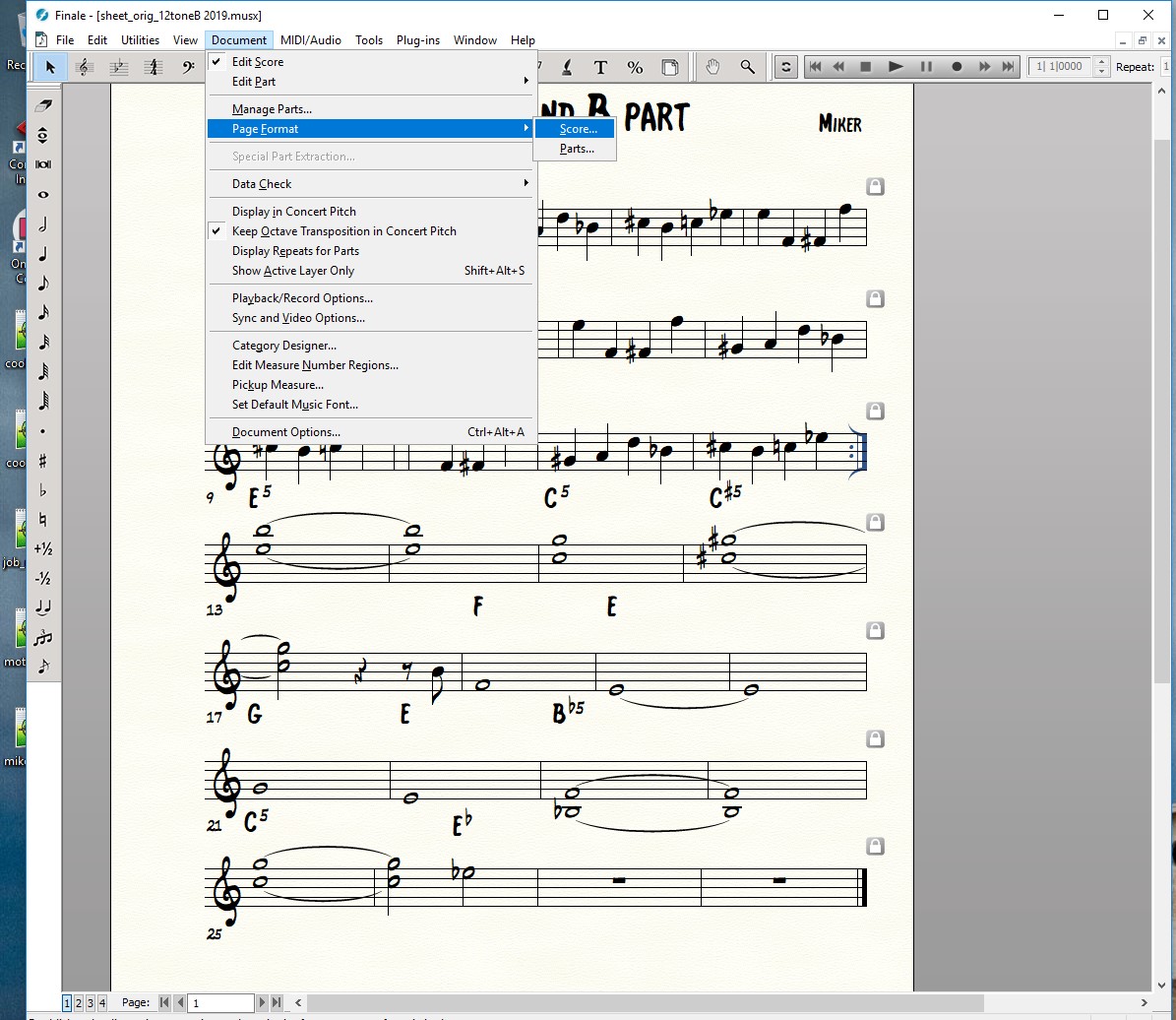
Task: Pick the sharp accidental tool
Action: tap(42, 461)
